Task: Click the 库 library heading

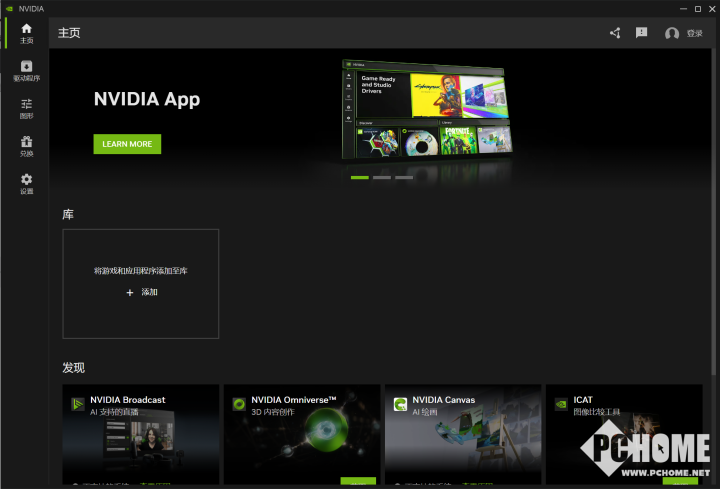Action: point(68,214)
